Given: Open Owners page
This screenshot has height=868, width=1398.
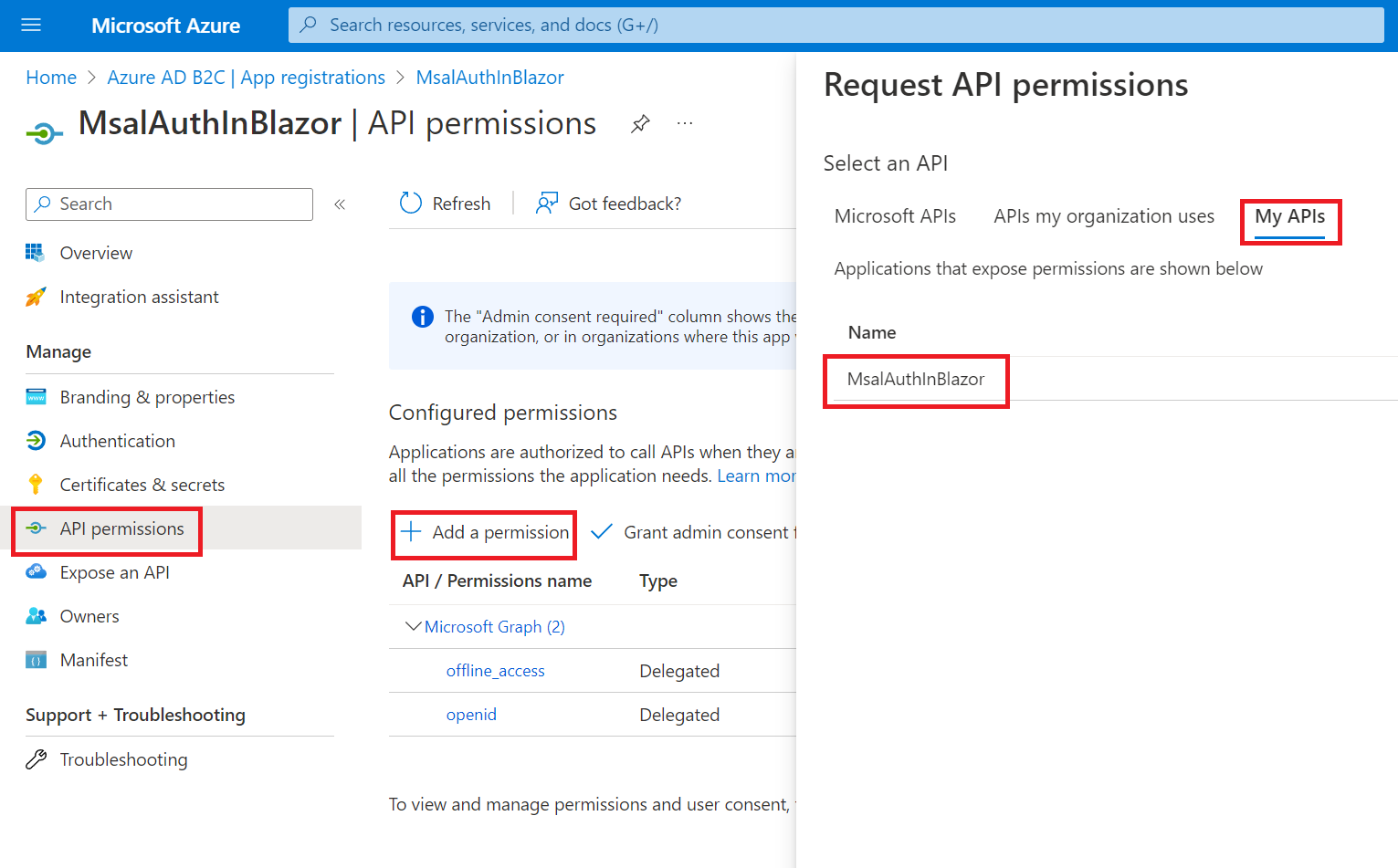Looking at the screenshot, I should pyautogui.click(x=89, y=616).
